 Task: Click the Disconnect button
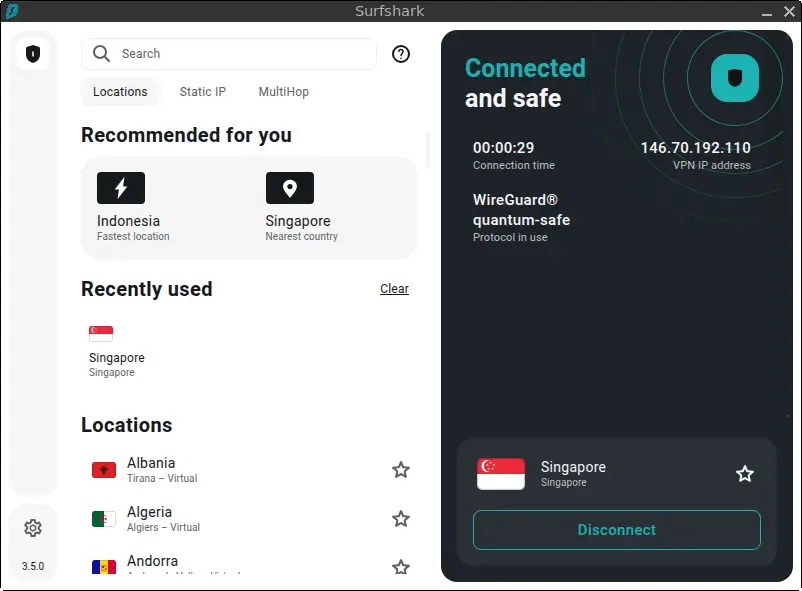click(616, 530)
